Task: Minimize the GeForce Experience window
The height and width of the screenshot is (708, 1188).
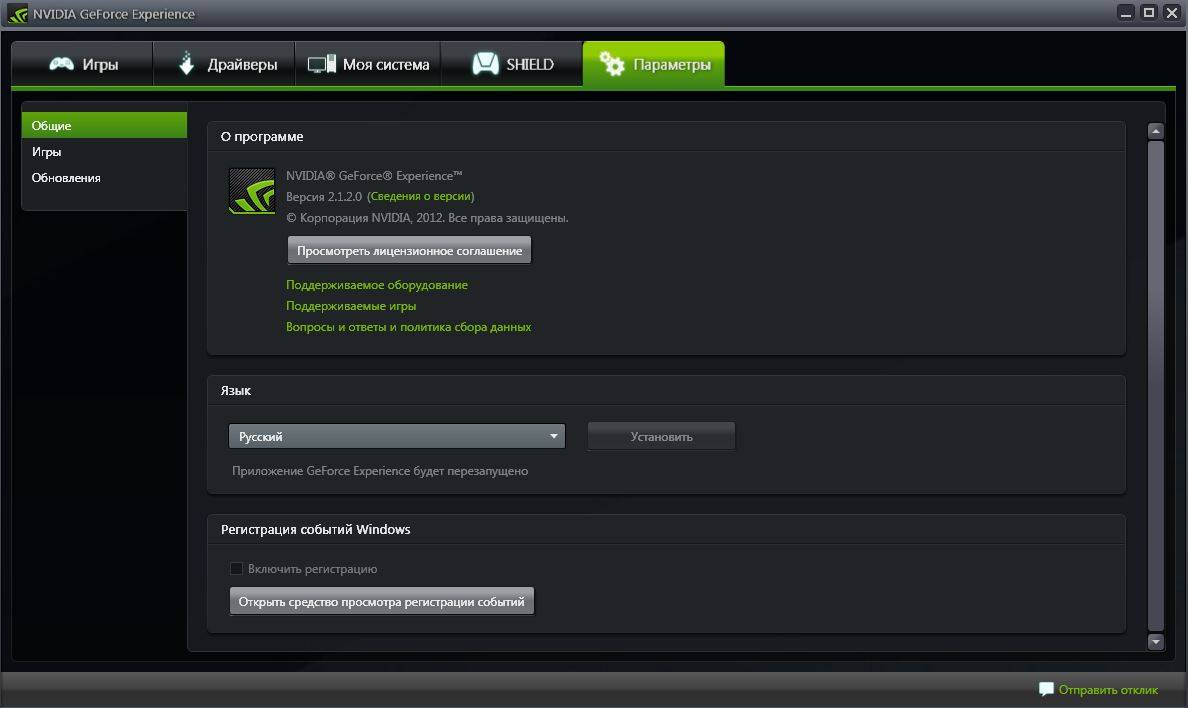Action: [1126, 13]
